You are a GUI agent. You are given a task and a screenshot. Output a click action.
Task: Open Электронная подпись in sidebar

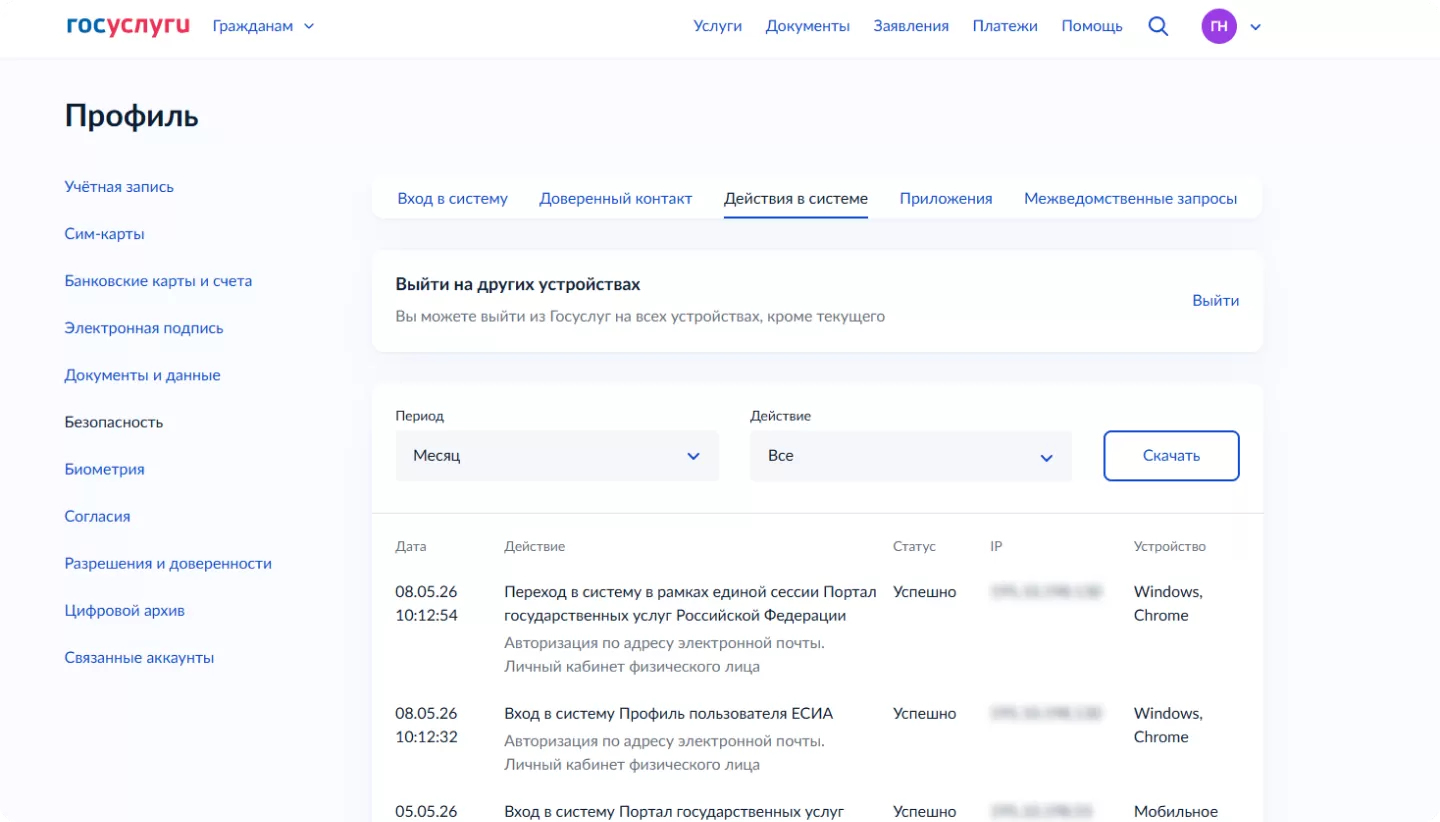(144, 328)
